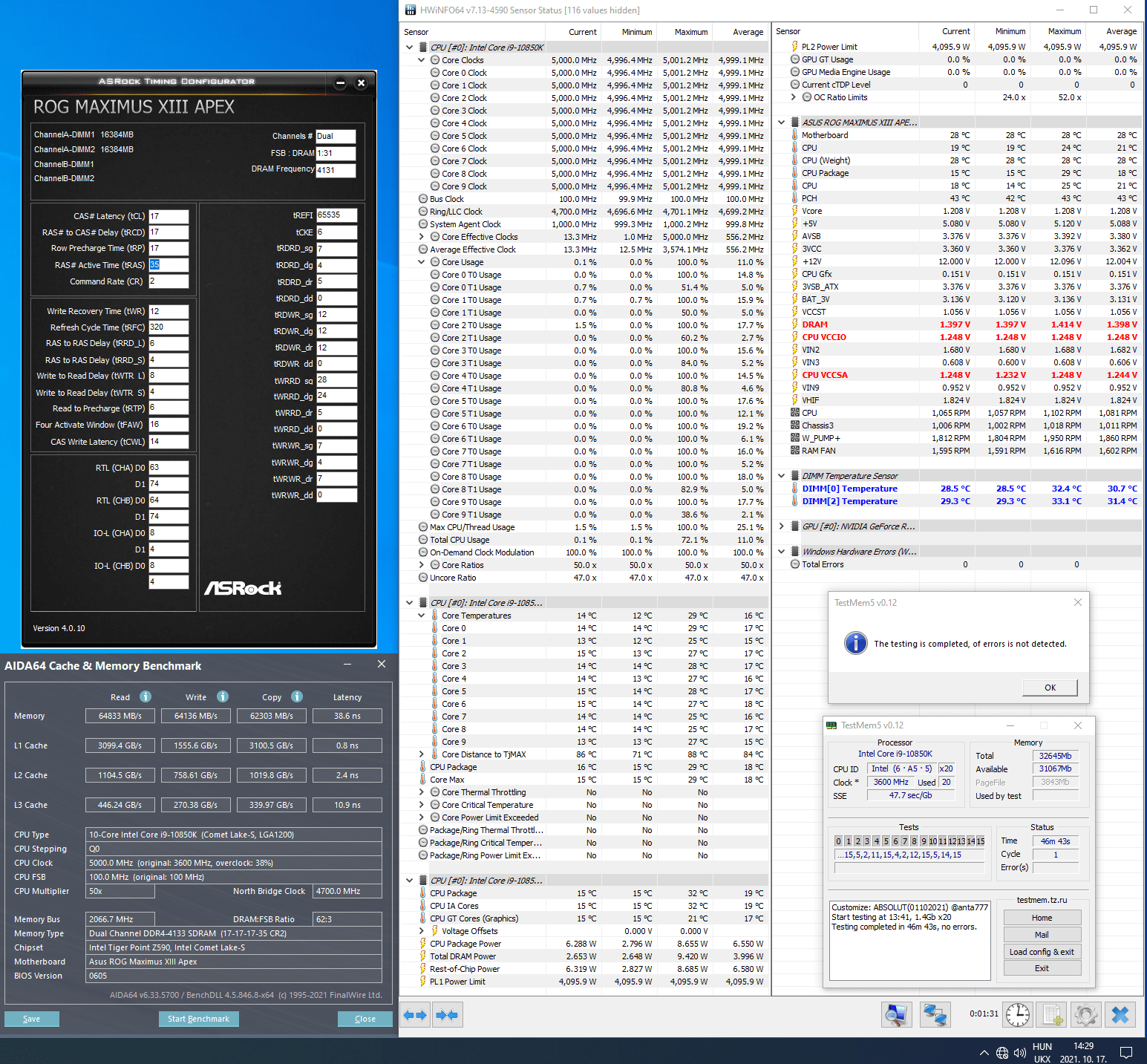Viewport: 1147px width, 1064px height.
Task: Click Command Rate (CR) value field
Action: (169, 281)
